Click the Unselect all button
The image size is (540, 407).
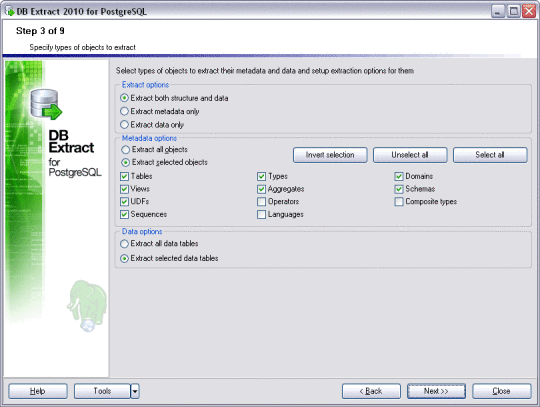[410, 155]
